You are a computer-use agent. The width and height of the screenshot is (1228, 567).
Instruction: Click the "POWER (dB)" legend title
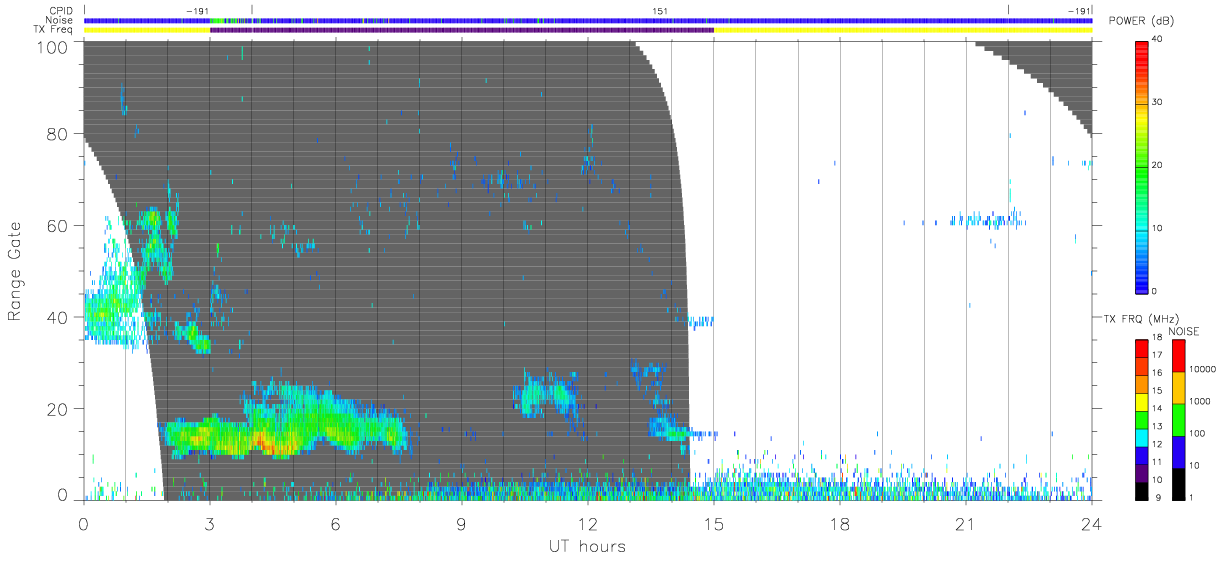[1142, 21]
